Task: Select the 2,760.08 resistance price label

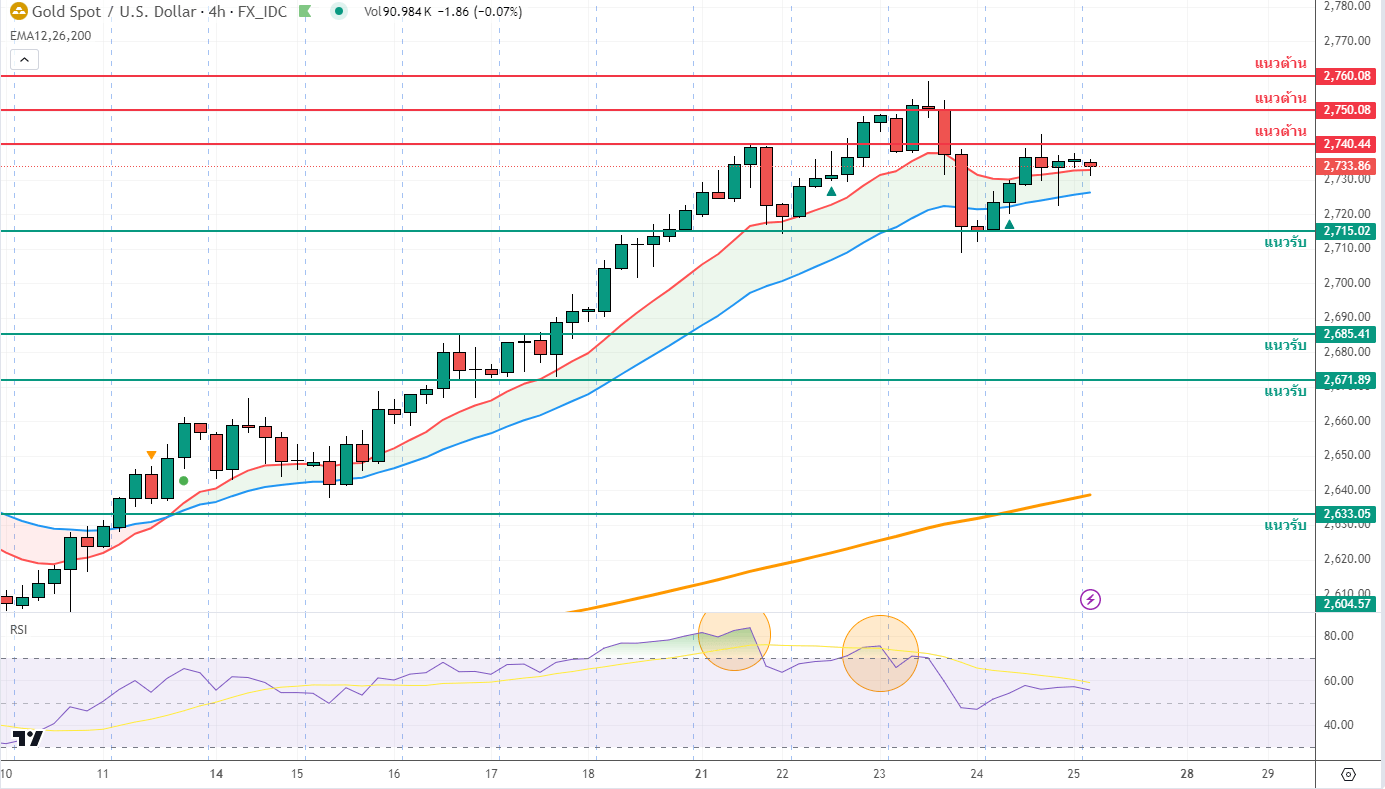Action: tap(1346, 76)
